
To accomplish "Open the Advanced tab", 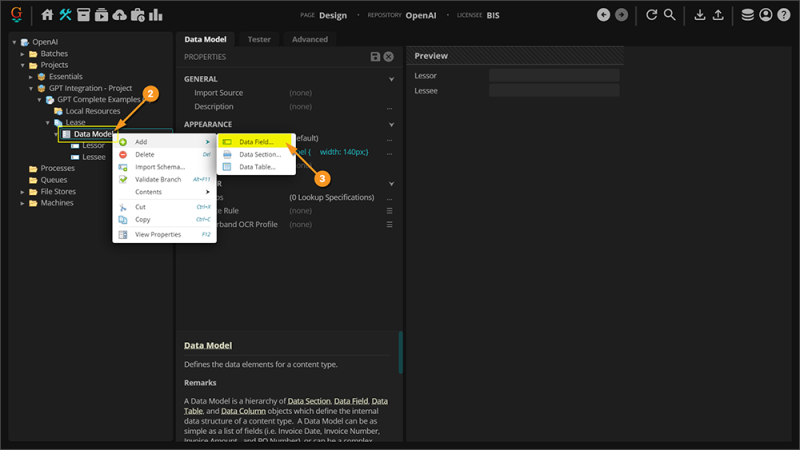I will click(x=309, y=39).
